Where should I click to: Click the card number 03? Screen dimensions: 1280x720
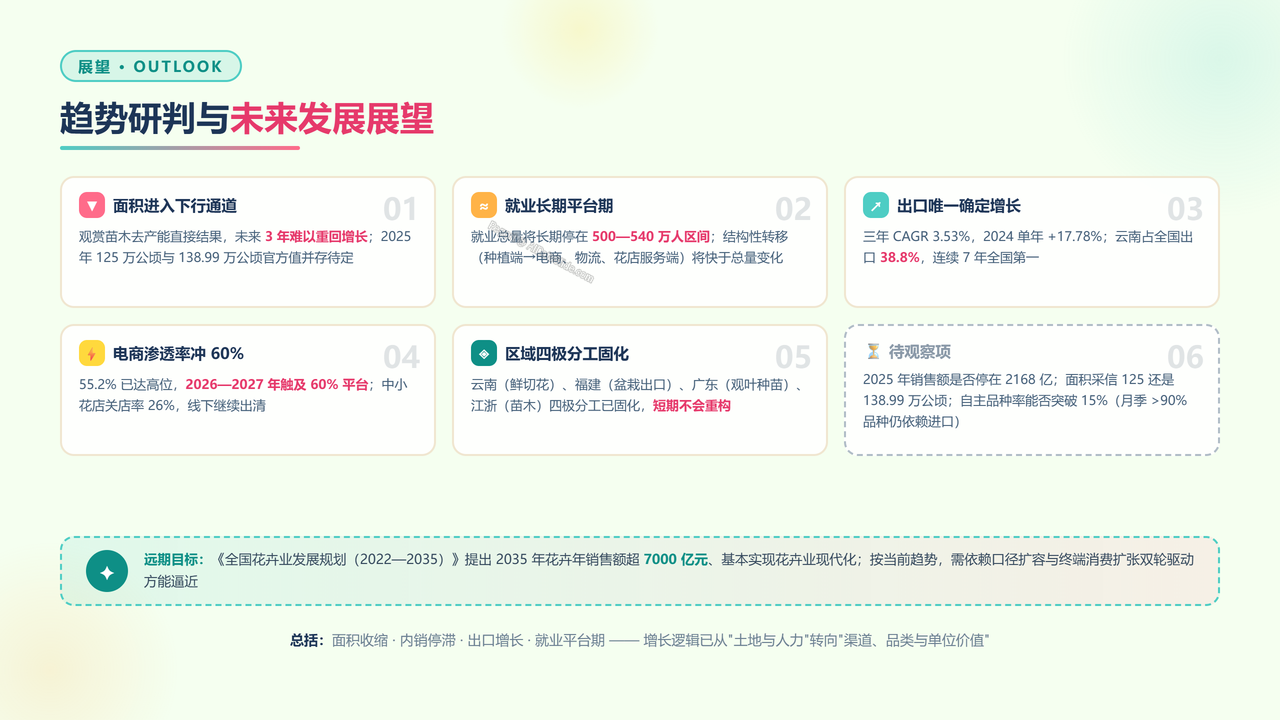click(1184, 209)
